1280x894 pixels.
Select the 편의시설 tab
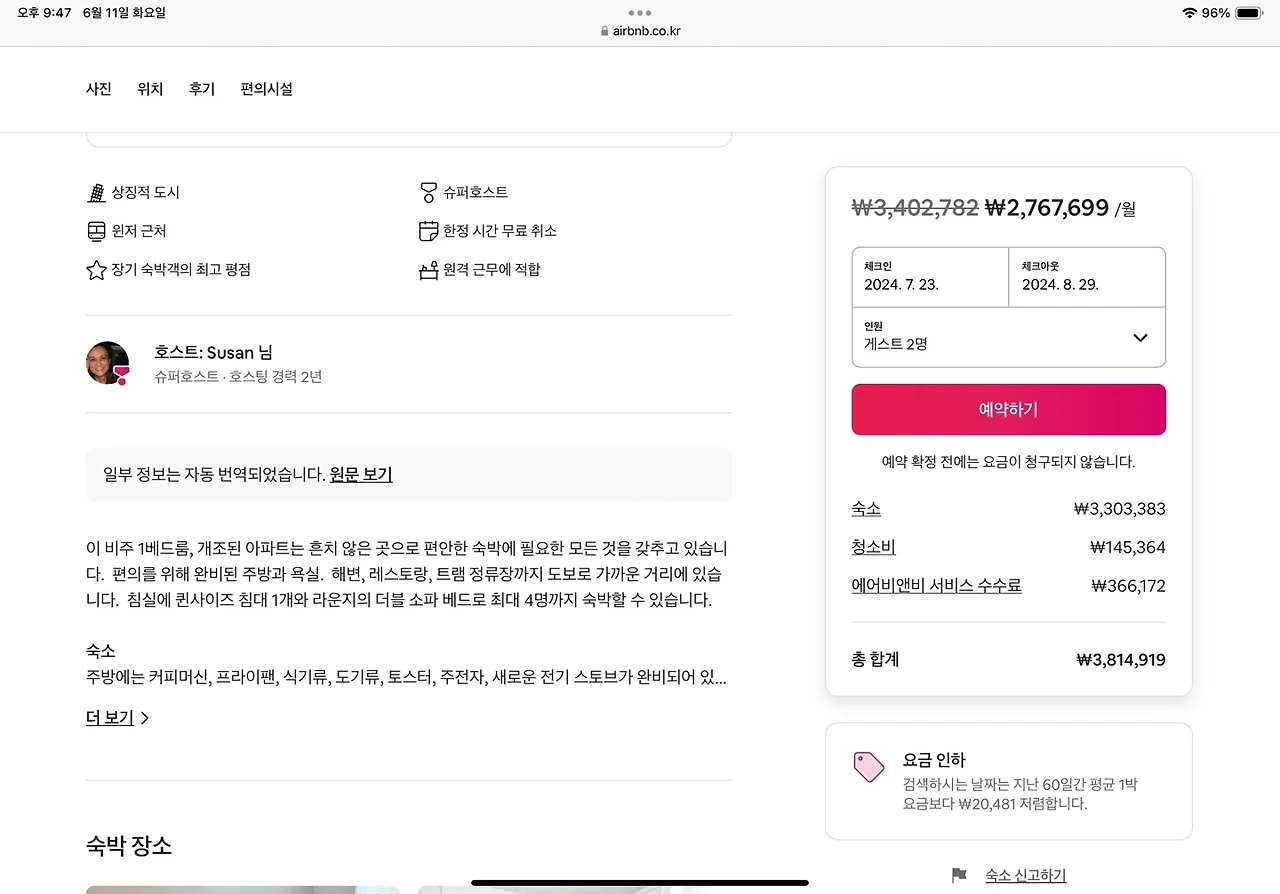click(x=267, y=89)
